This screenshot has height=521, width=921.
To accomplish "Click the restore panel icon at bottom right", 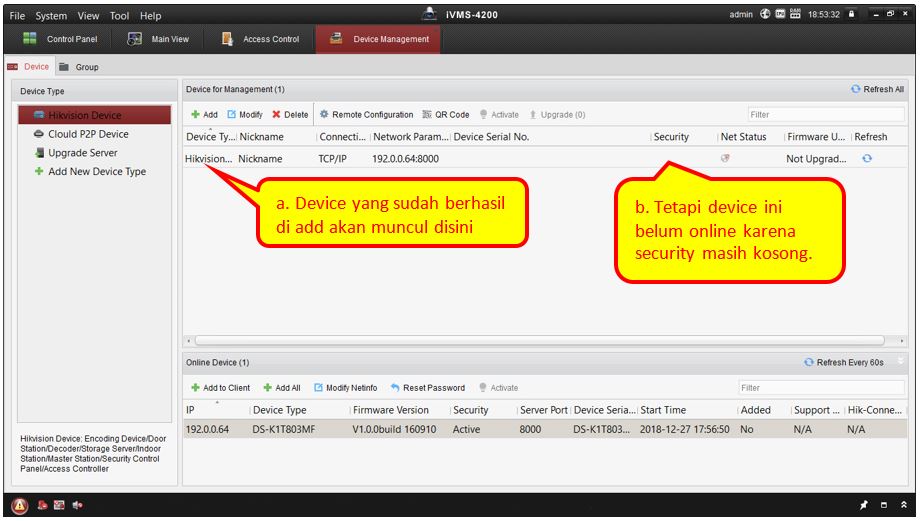I will coord(883,505).
